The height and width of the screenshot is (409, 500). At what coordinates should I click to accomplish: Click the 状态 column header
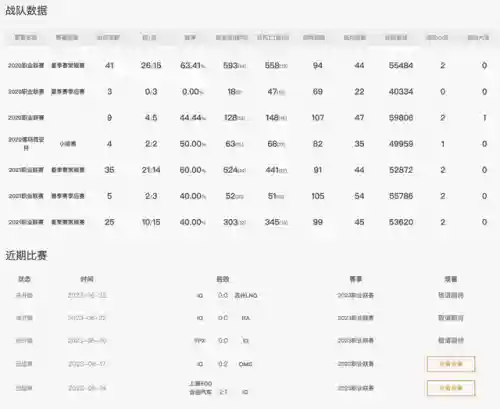click(x=24, y=279)
